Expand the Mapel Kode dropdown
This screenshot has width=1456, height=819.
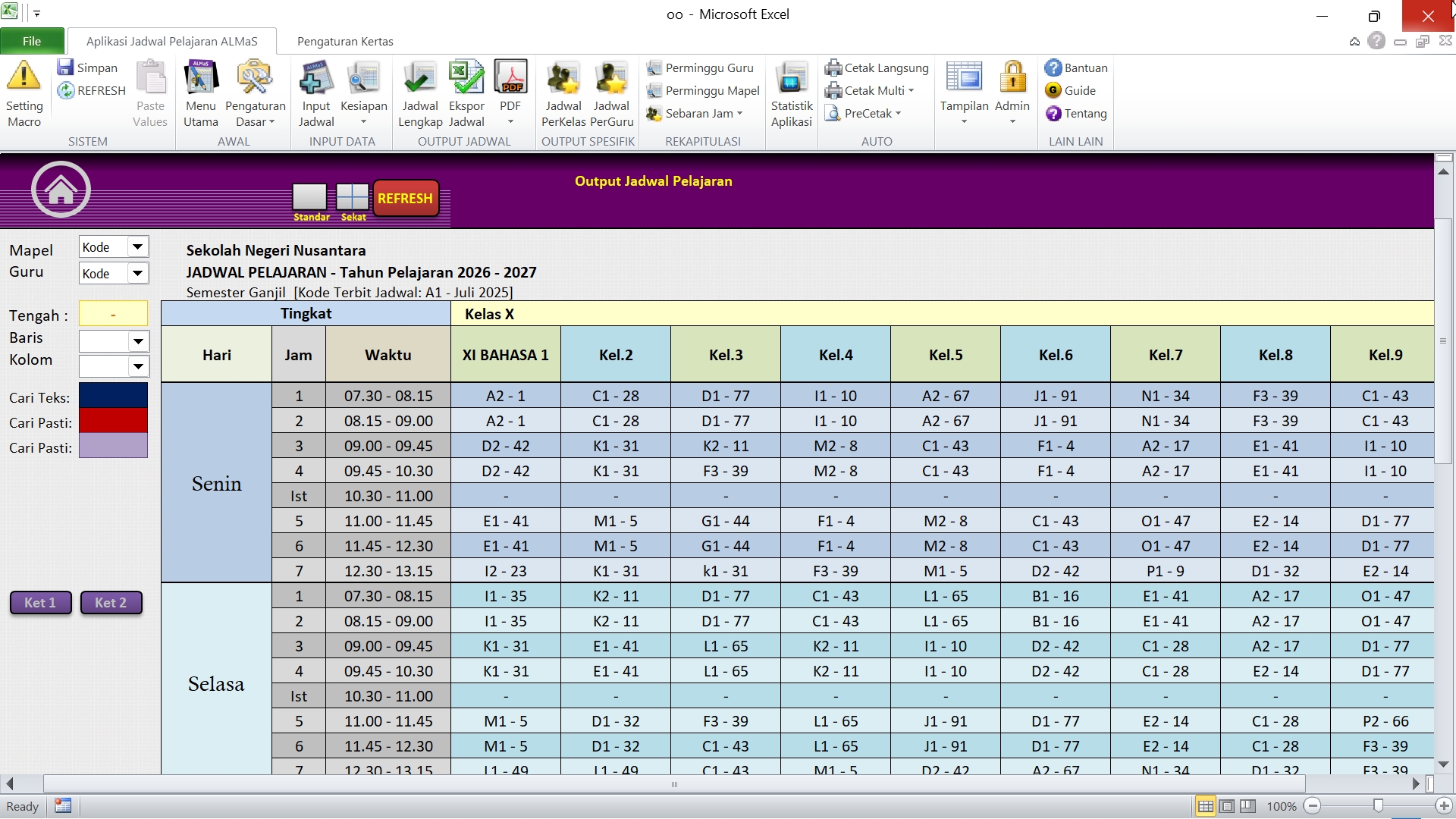(x=137, y=246)
